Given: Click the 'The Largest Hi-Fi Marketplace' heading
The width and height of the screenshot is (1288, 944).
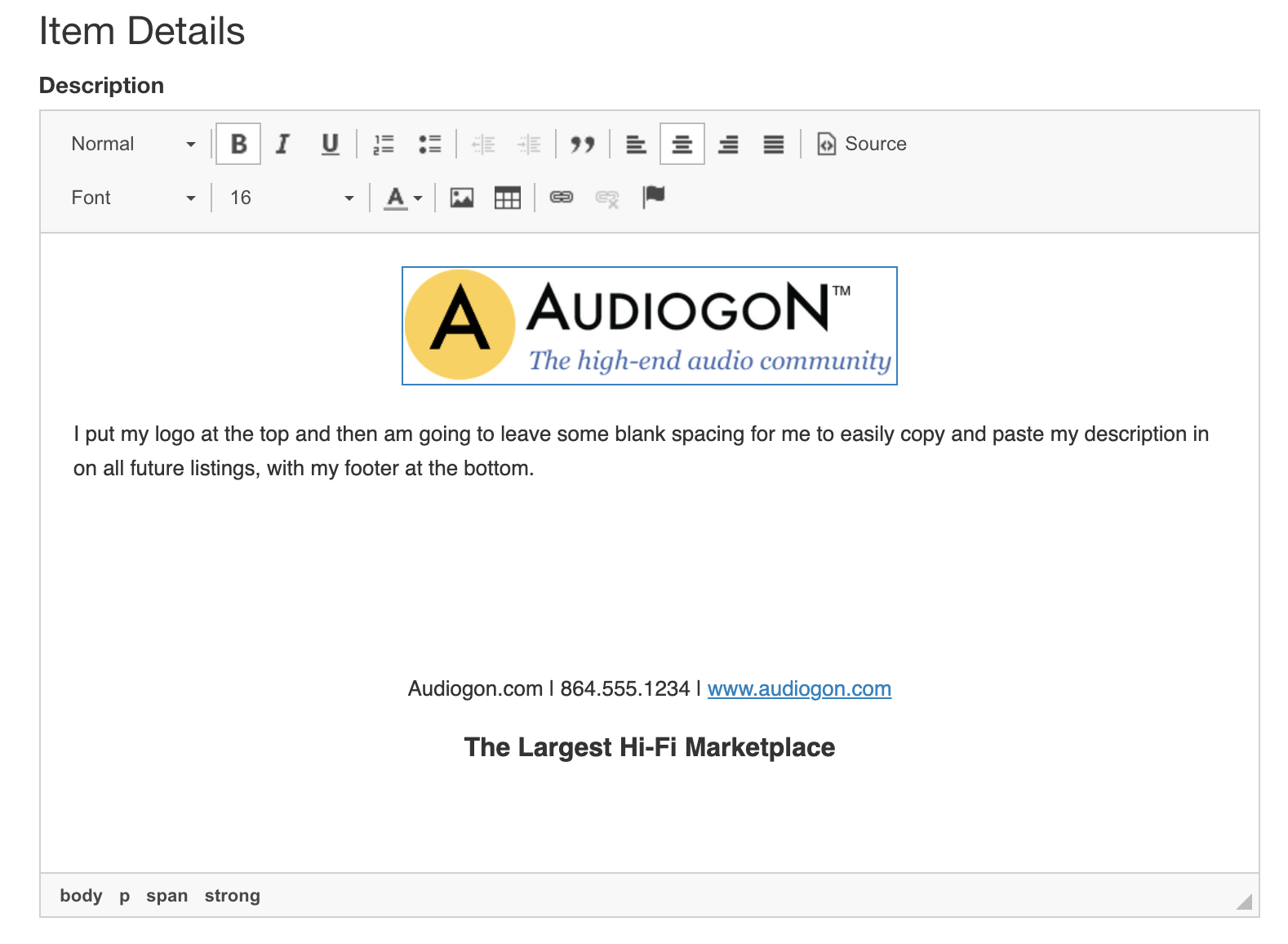Looking at the screenshot, I should tap(650, 747).
